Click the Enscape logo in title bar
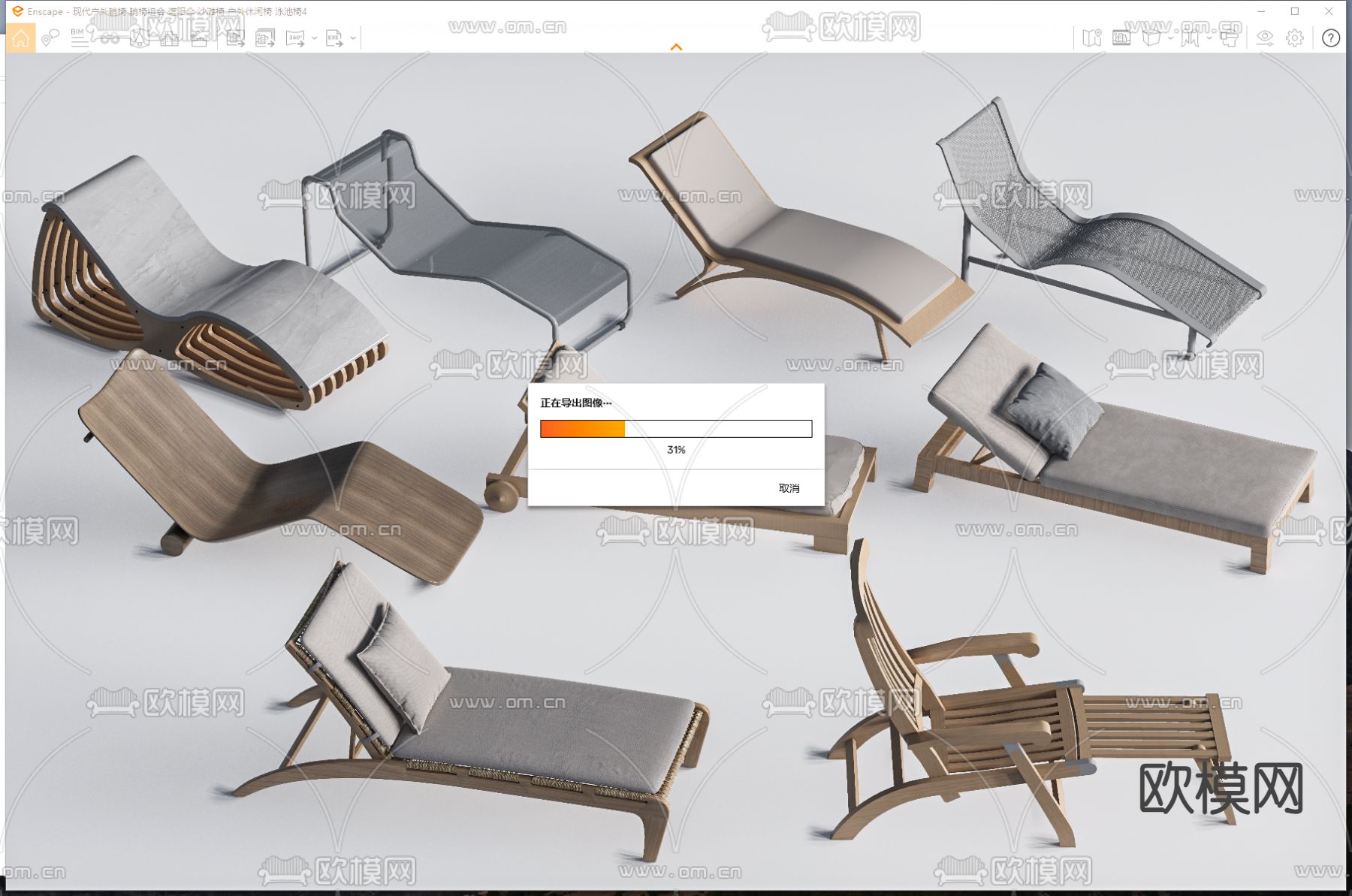 click(x=17, y=11)
